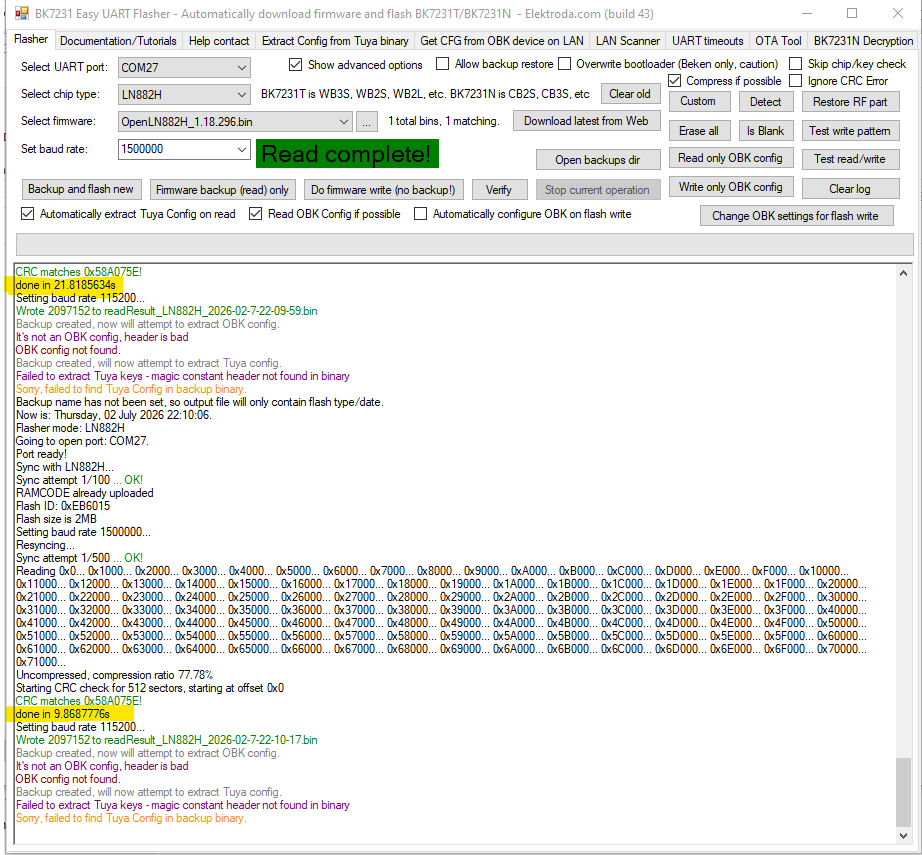Screen dimensions: 922x855
Task: Click the Erase all button
Action: tap(699, 131)
